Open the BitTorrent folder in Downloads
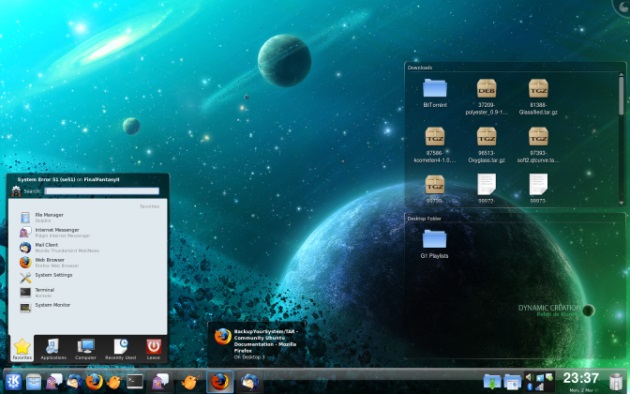 click(435, 93)
